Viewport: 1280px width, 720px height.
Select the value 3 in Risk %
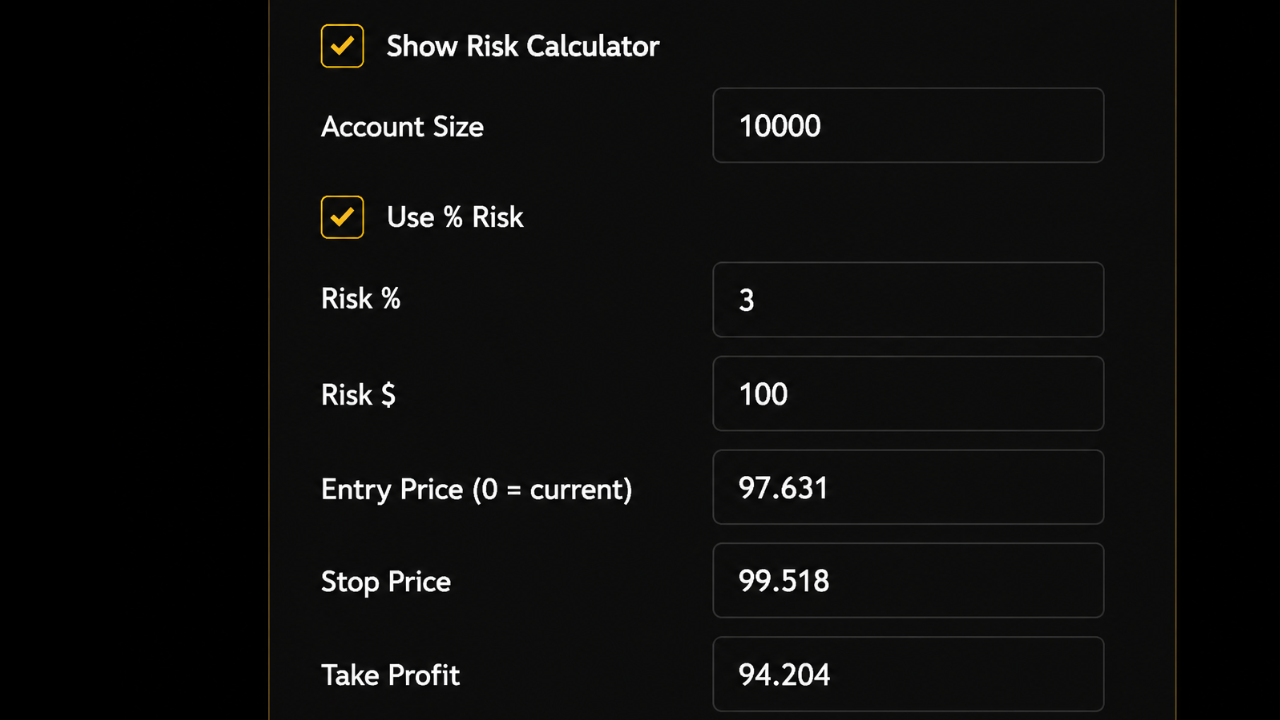pyautogui.click(x=746, y=299)
